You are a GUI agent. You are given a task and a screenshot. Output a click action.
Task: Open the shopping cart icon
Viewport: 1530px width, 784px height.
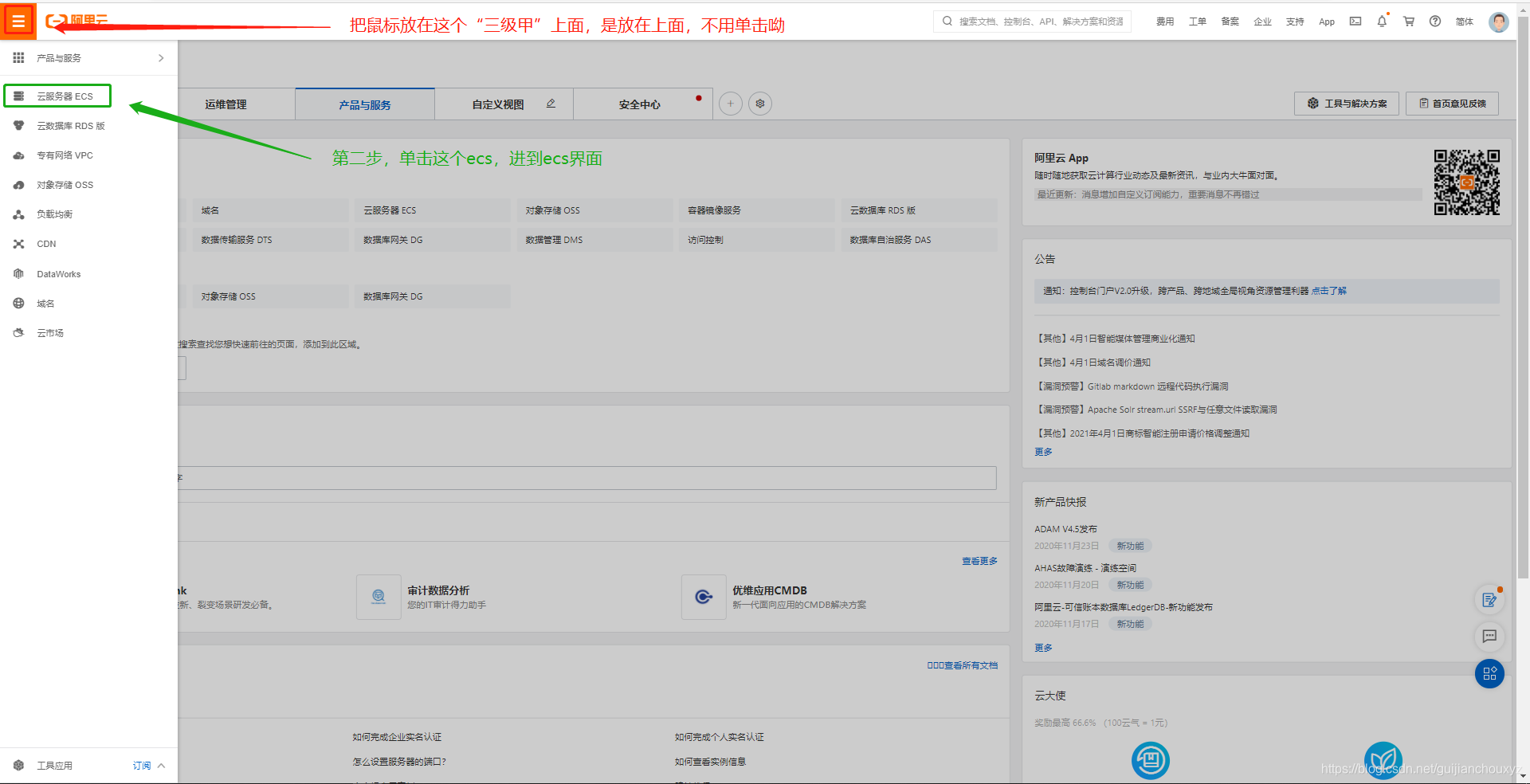[x=1409, y=22]
